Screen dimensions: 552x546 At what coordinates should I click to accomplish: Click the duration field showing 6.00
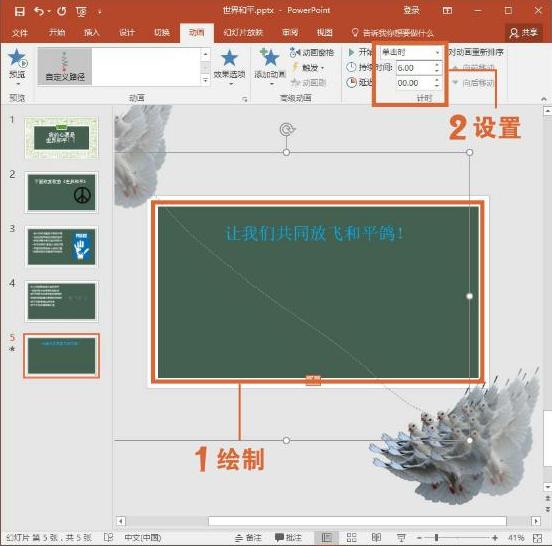[x=414, y=68]
